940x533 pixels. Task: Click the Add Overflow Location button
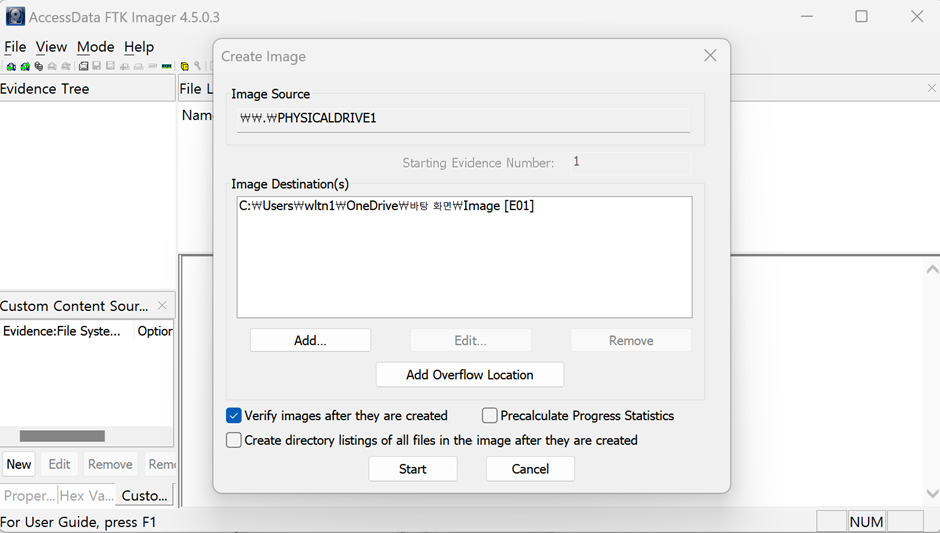coord(469,375)
